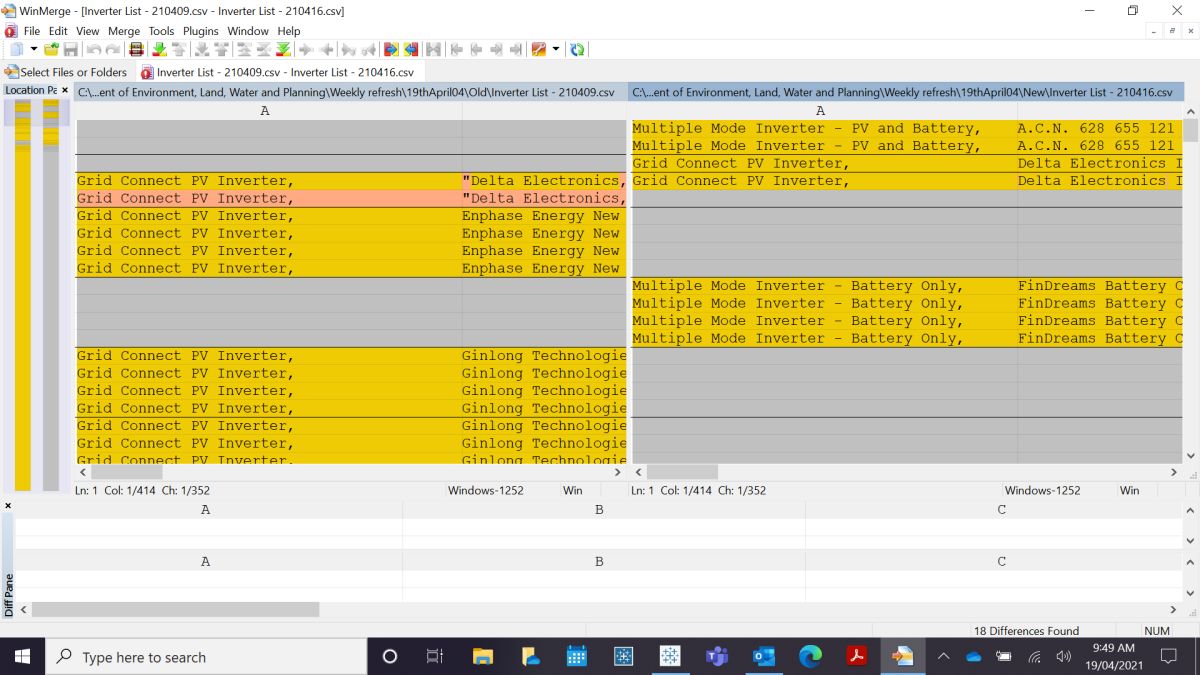Open the Help menu
The height and width of the screenshot is (675, 1200).
point(289,31)
